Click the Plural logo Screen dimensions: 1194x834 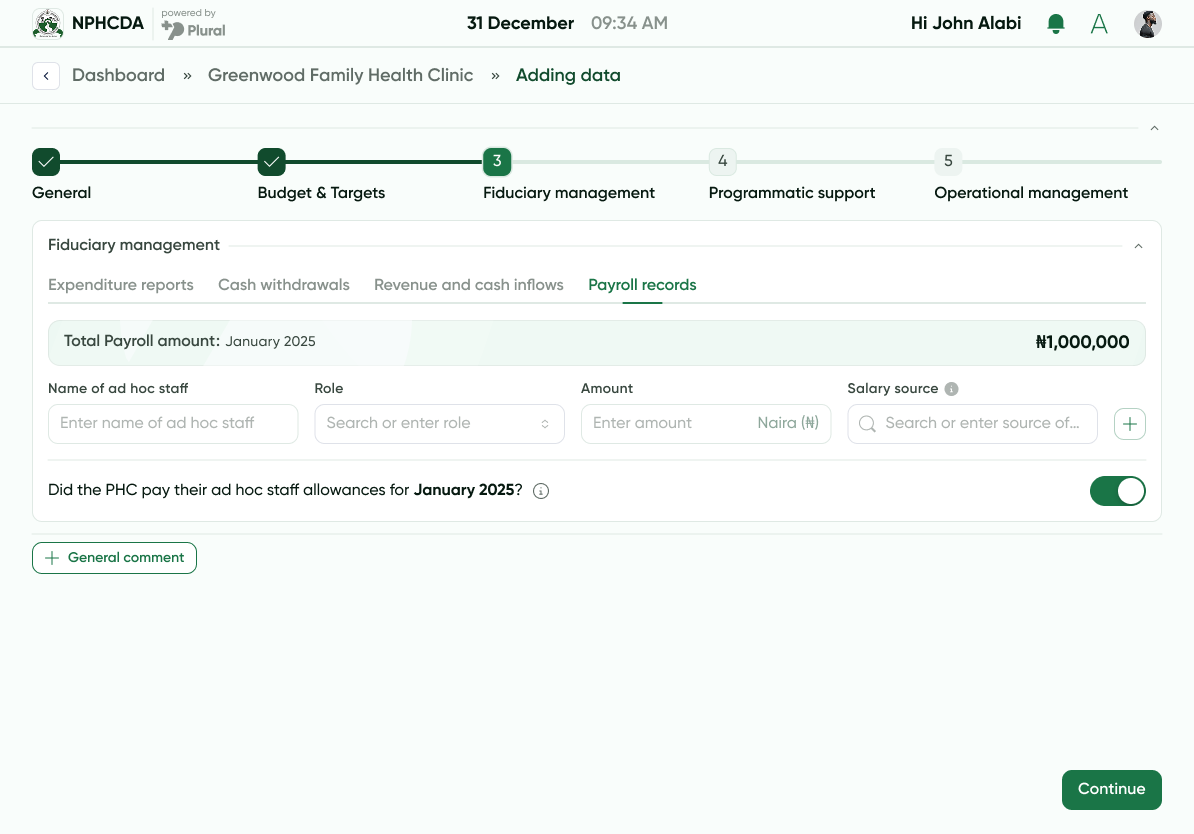(x=193, y=30)
